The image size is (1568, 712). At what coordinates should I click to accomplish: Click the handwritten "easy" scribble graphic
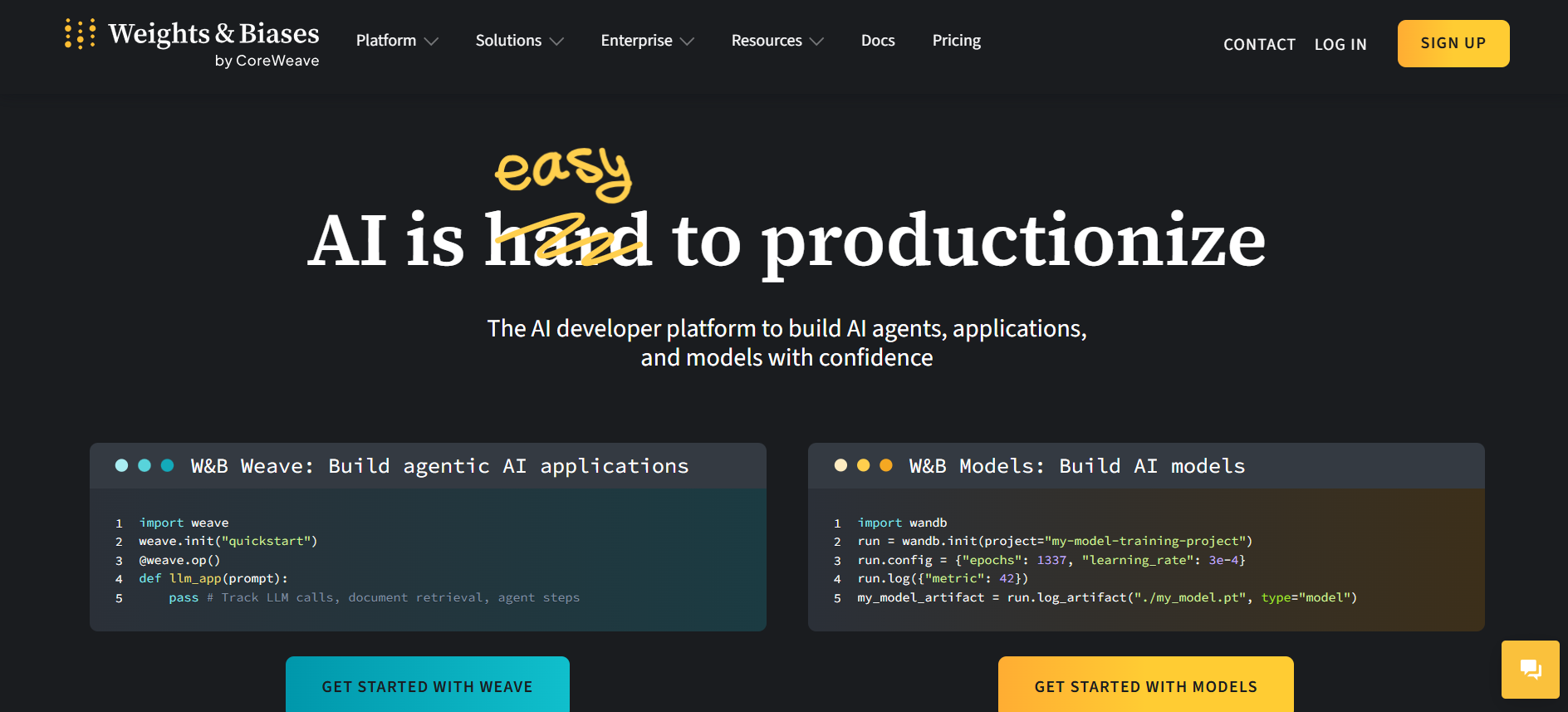564,173
